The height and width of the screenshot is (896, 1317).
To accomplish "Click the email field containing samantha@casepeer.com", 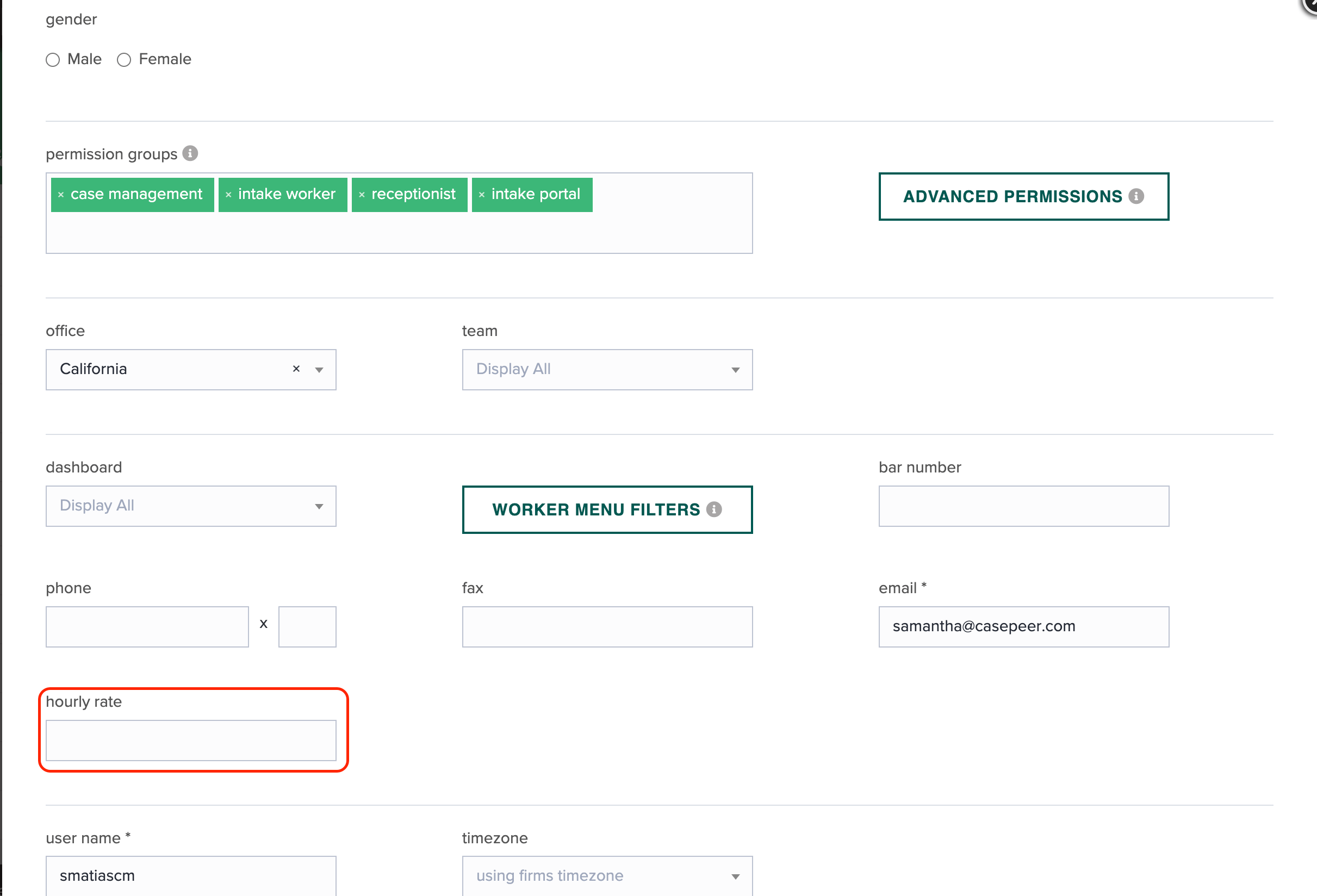I will [x=1023, y=626].
